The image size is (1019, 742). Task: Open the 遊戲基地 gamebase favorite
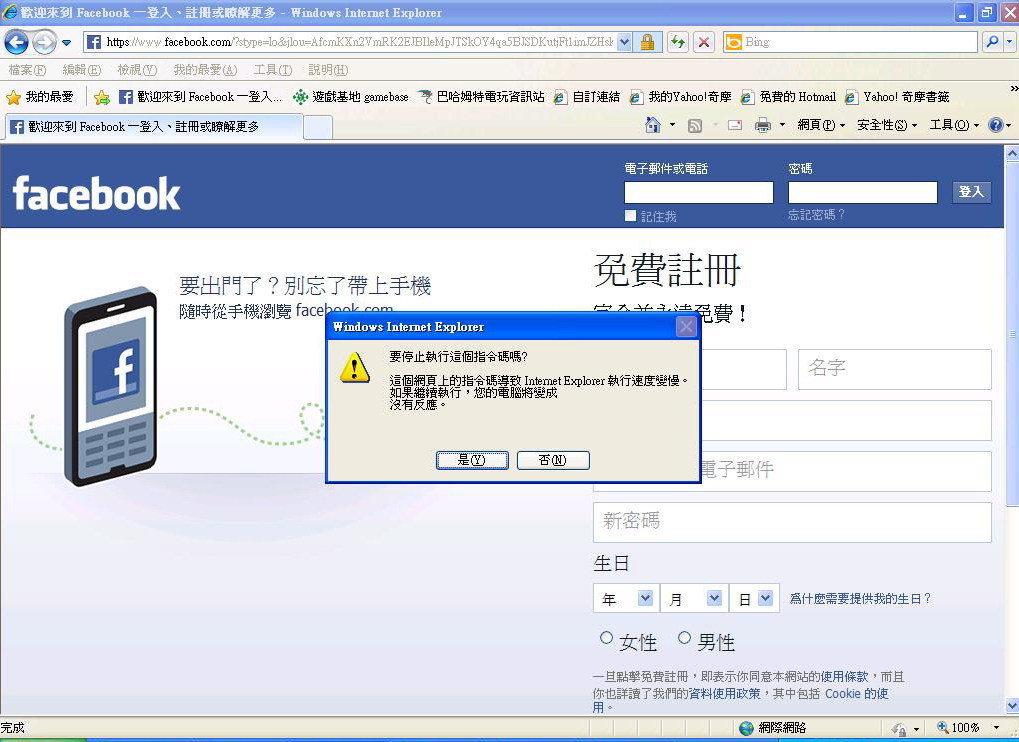[350, 97]
